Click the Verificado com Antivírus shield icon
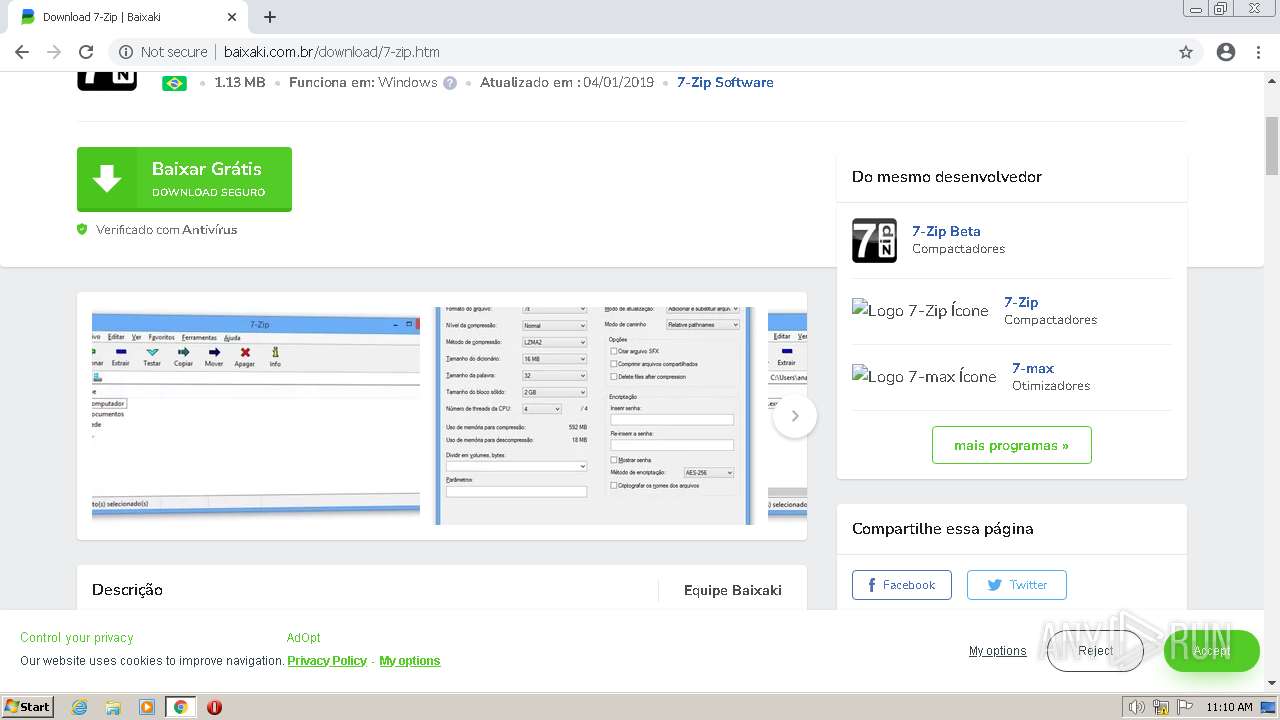Image resolution: width=1280 pixels, height=720 pixels. tap(83, 229)
